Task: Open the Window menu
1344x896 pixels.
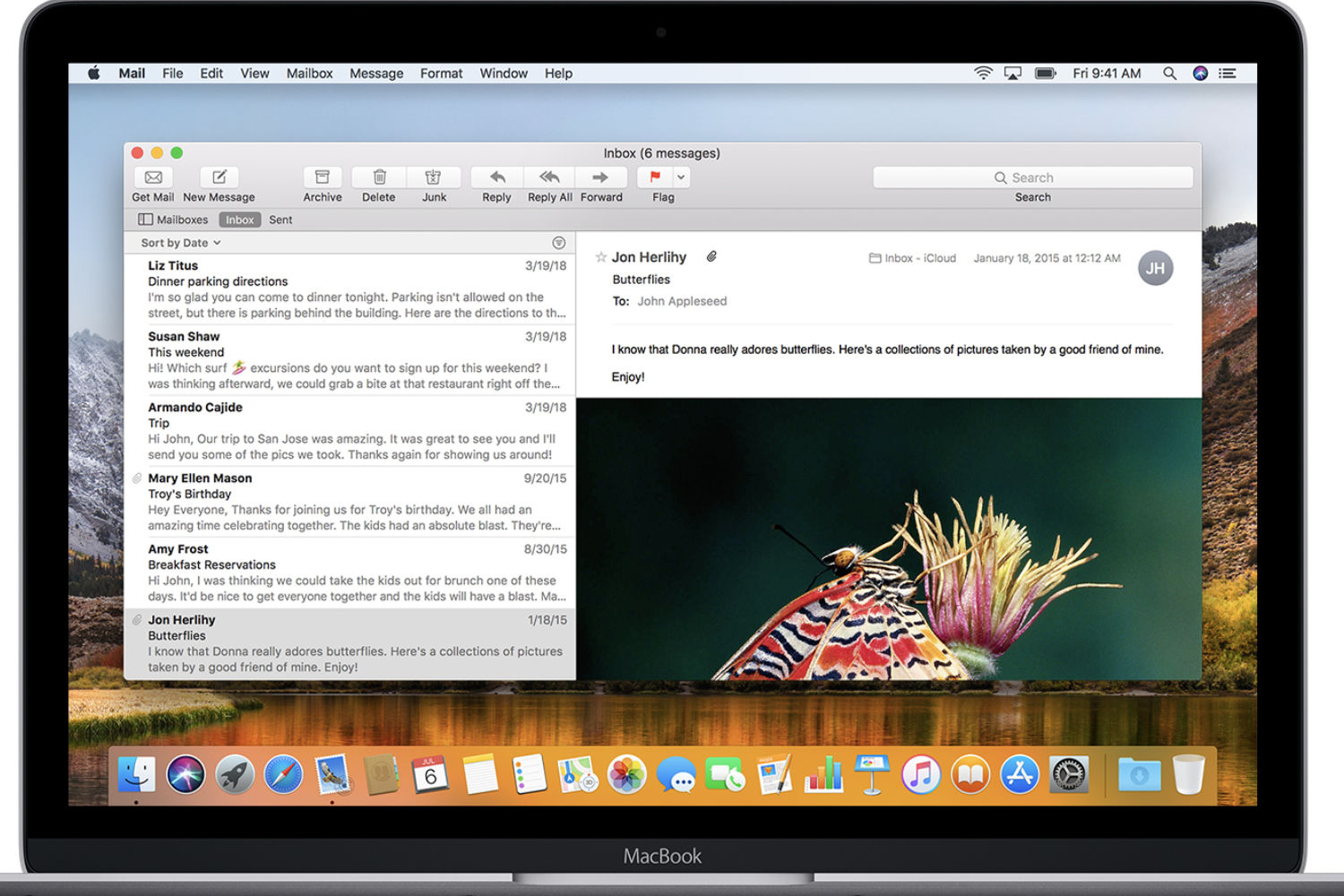Action: (x=504, y=73)
